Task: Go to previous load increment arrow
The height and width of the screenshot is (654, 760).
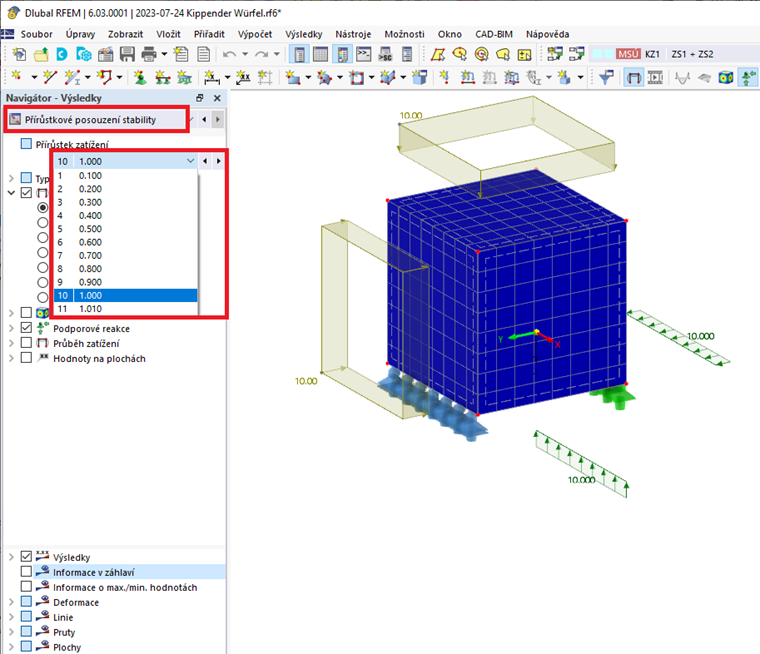Action: click(205, 161)
